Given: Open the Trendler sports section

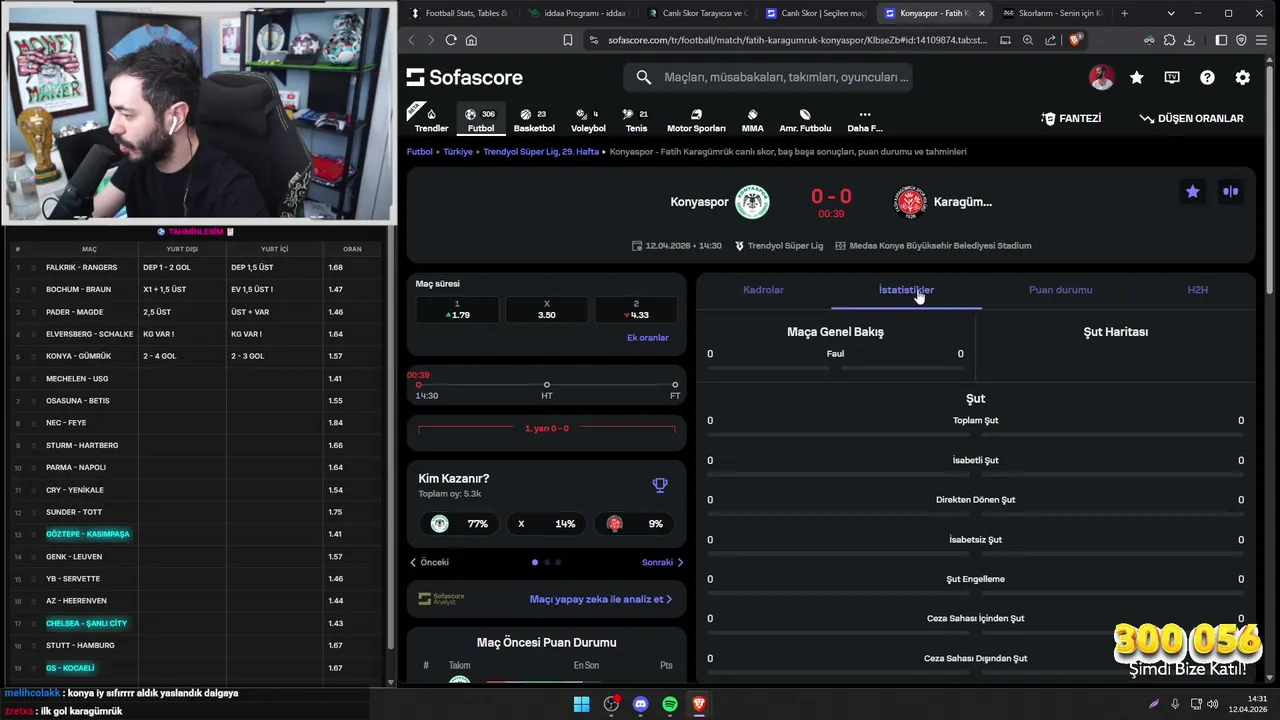Looking at the screenshot, I should pyautogui.click(x=431, y=120).
